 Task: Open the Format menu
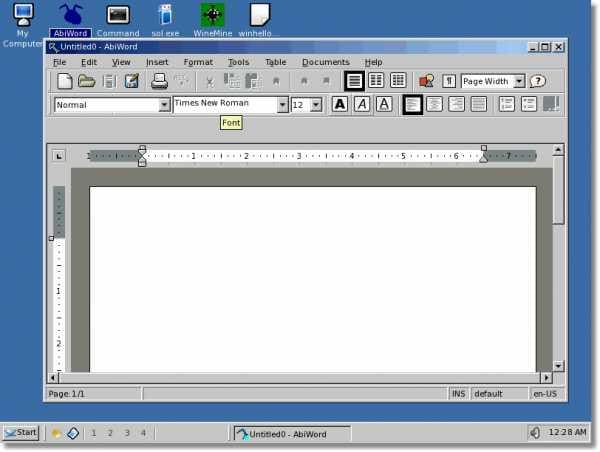[198, 62]
